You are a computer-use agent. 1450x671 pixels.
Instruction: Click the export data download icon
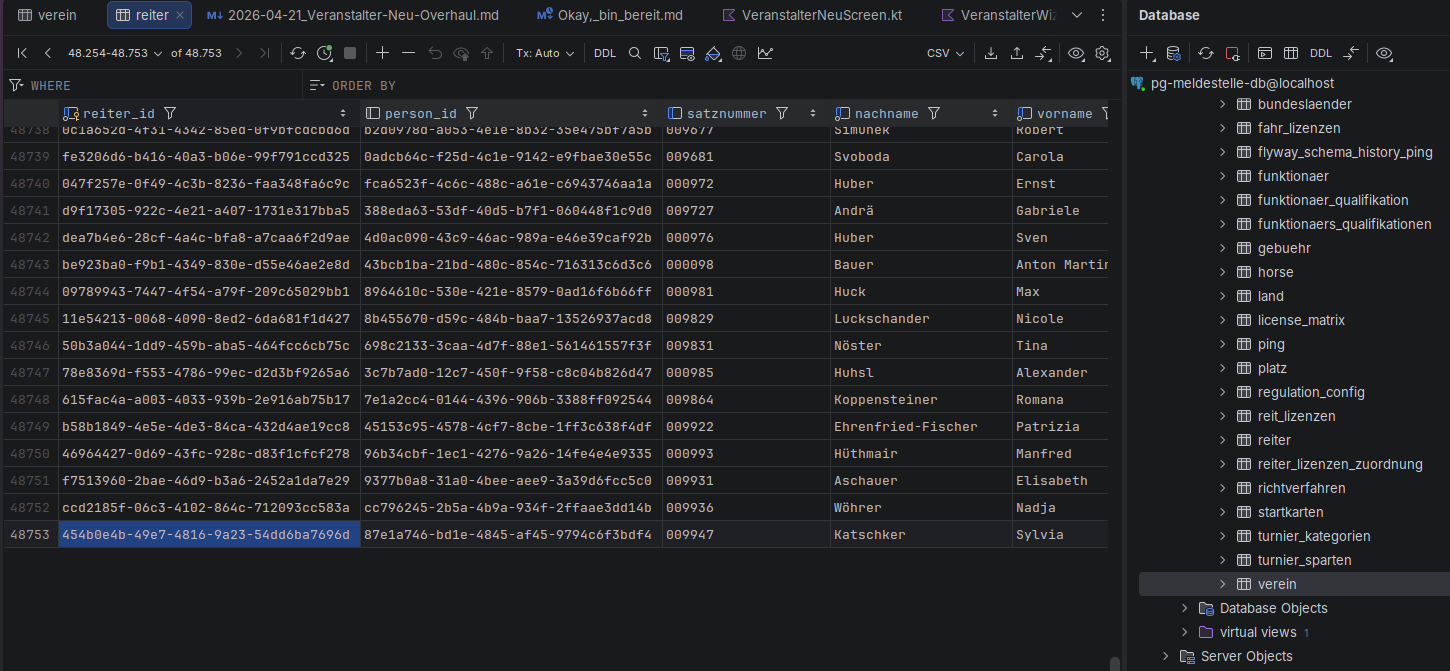pyautogui.click(x=991, y=53)
